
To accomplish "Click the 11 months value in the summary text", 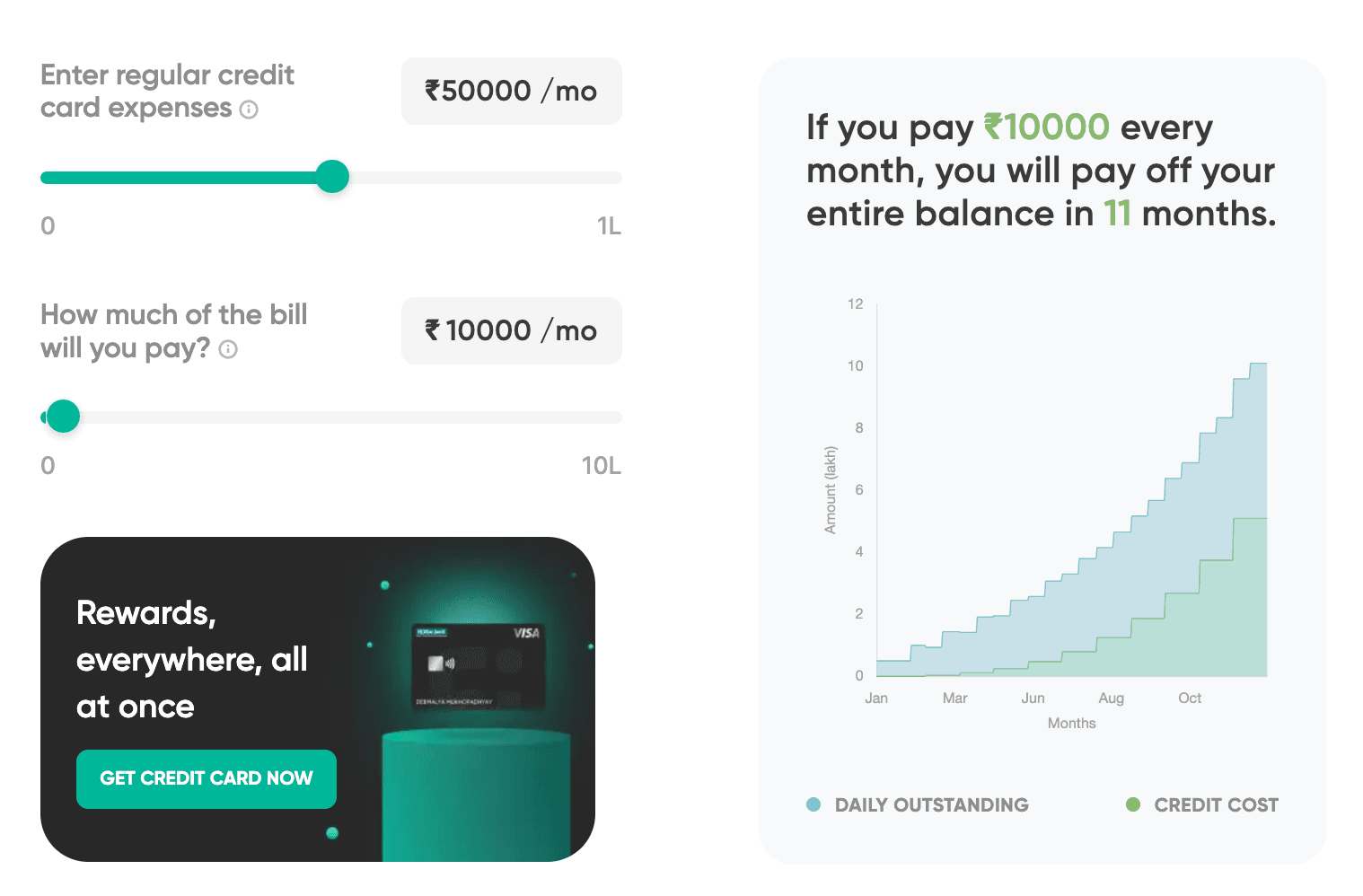I will pos(1116,214).
